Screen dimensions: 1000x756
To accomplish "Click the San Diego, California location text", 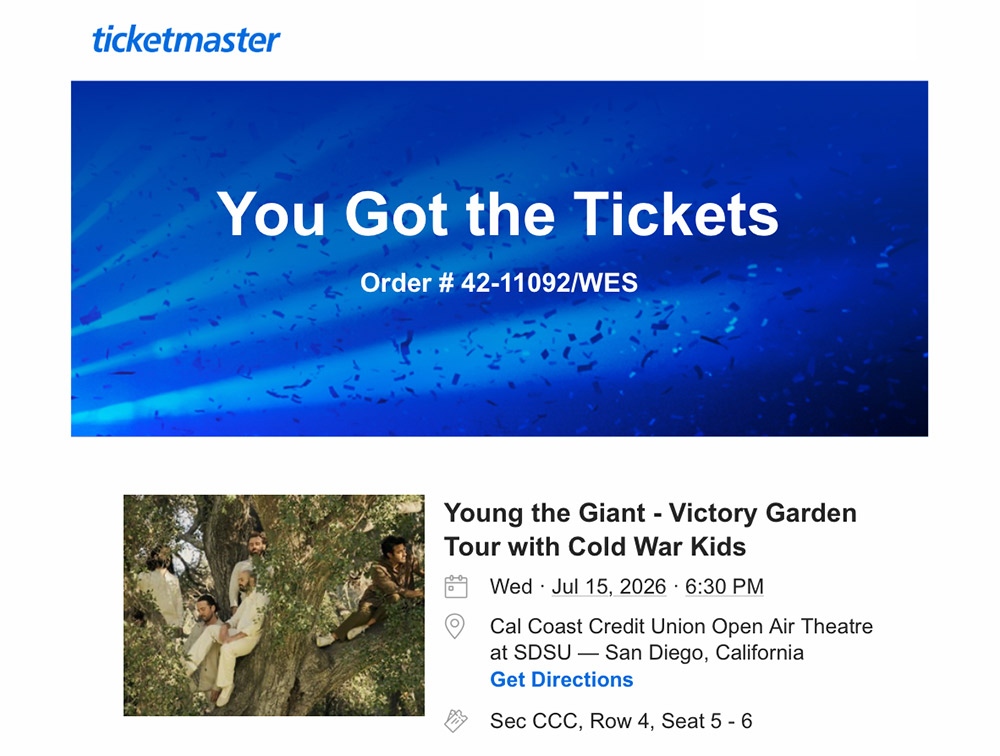I will 703,653.
